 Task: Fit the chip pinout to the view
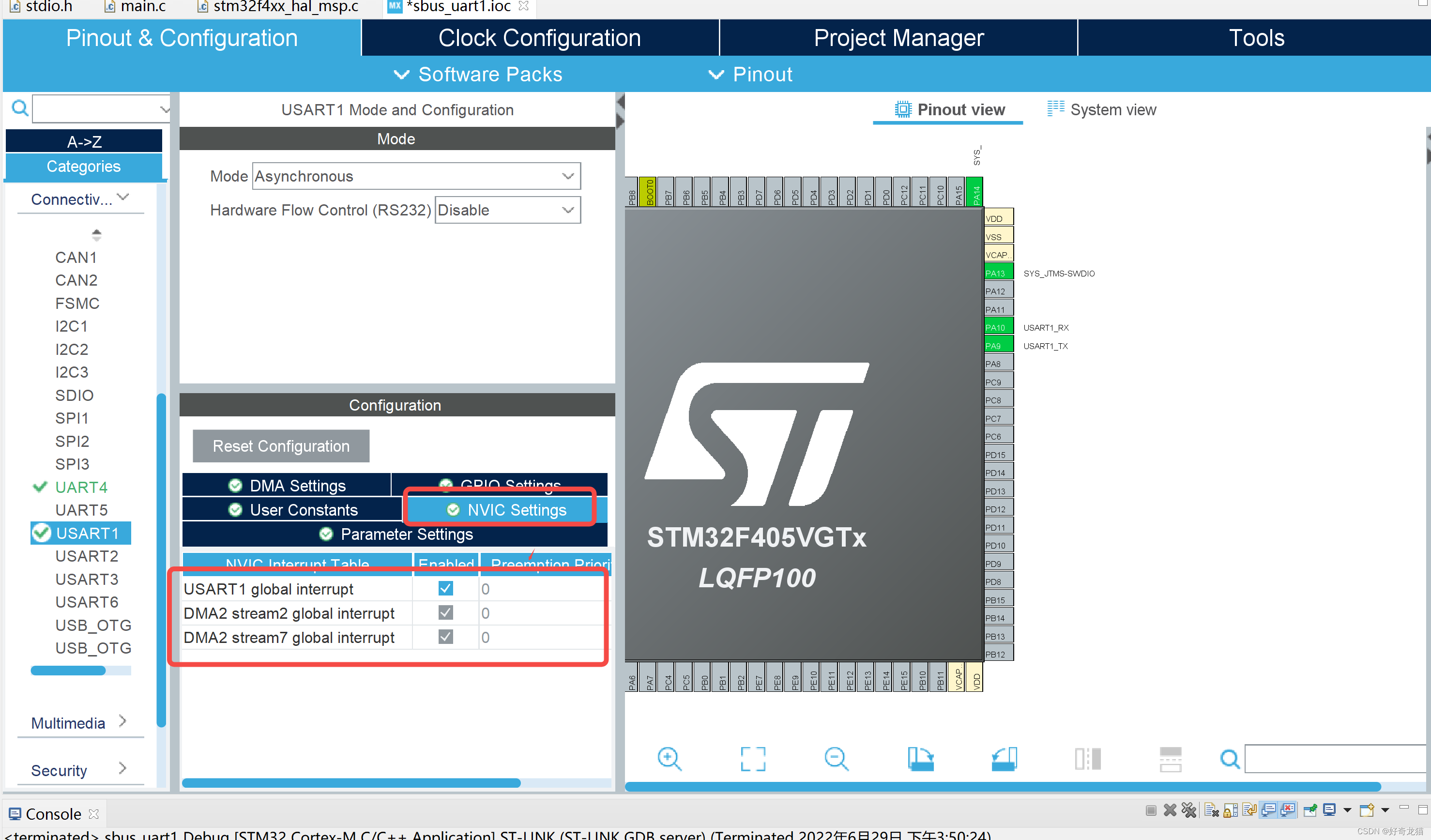753,758
